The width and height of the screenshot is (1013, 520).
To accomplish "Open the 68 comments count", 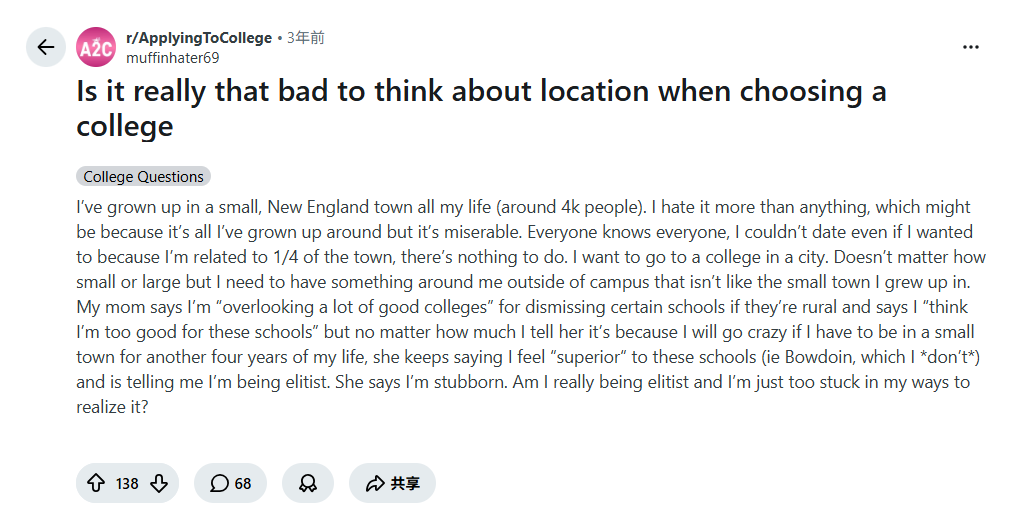I will [243, 484].
